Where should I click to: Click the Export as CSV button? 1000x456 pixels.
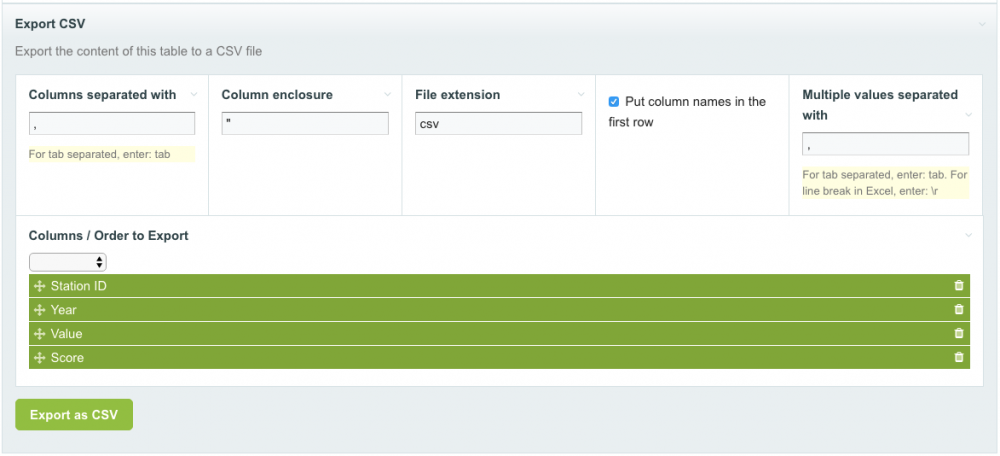(x=74, y=415)
